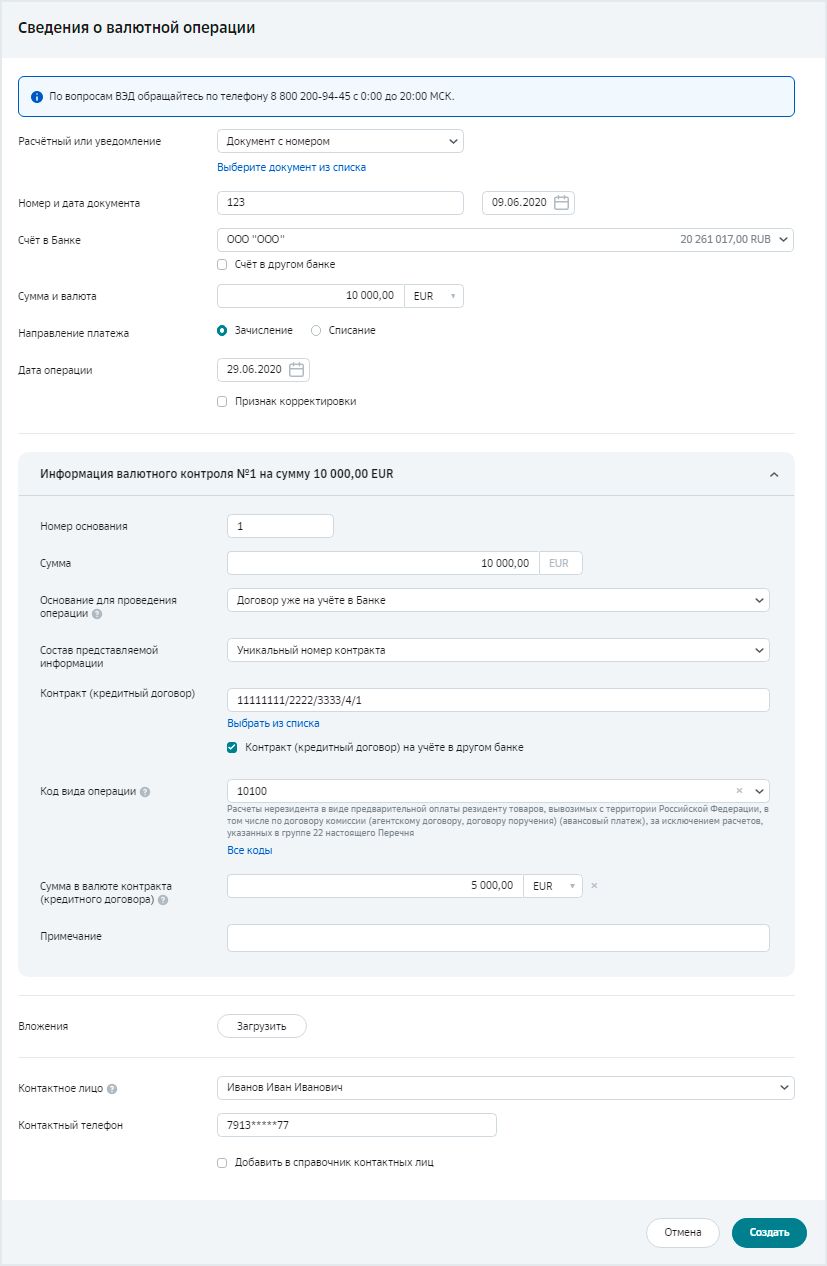Image resolution: width=827 pixels, height=1266 pixels.
Task: Select the Списание radio button
Action: [316, 330]
